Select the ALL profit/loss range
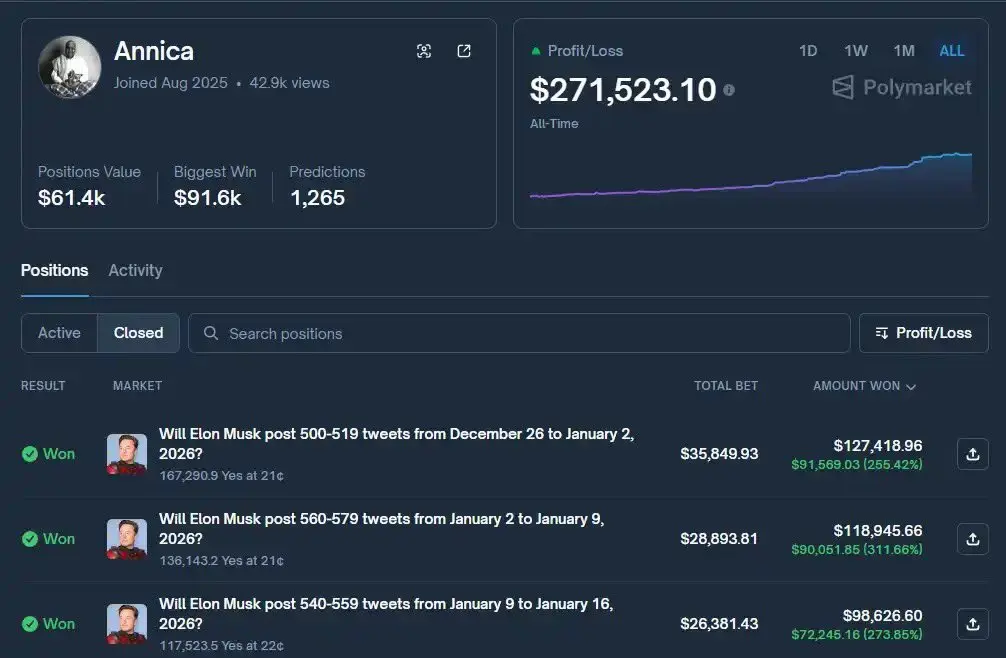The height and width of the screenshot is (658, 1006). pyautogui.click(x=951, y=51)
